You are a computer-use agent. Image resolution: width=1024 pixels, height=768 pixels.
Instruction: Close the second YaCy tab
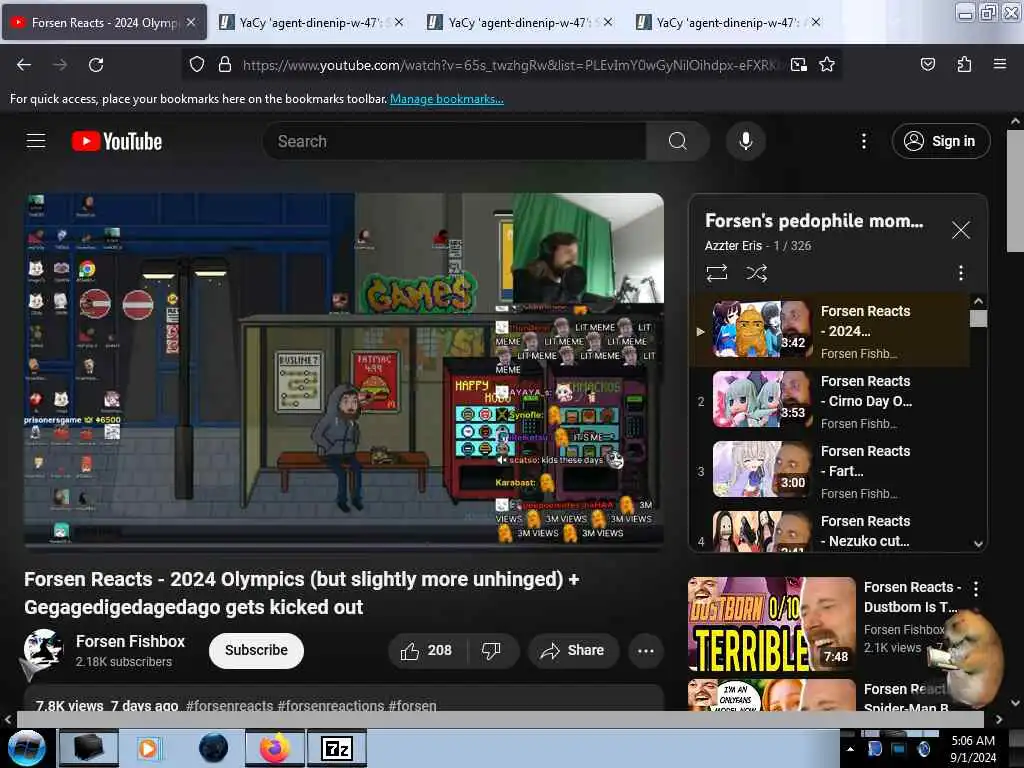(x=399, y=23)
